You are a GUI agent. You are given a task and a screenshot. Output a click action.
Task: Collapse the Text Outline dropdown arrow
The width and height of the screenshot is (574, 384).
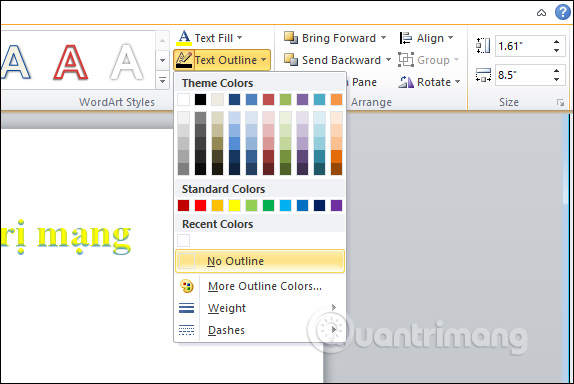click(264, 60)
